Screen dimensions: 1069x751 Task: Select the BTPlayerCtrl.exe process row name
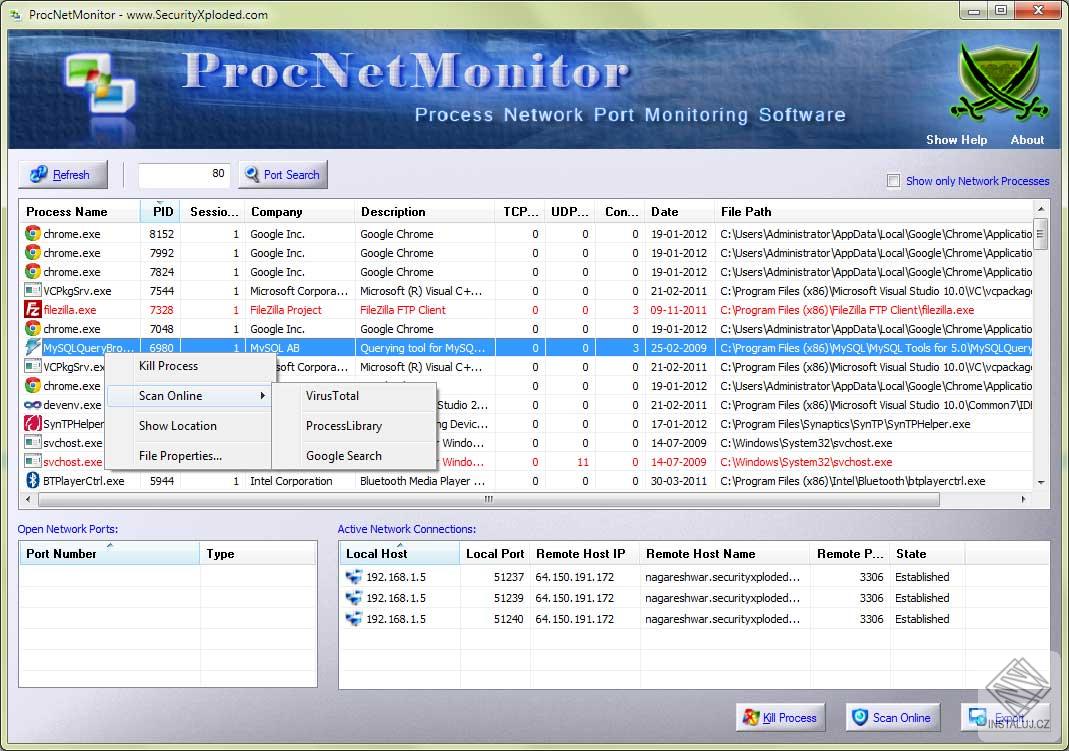click(84, 481)
